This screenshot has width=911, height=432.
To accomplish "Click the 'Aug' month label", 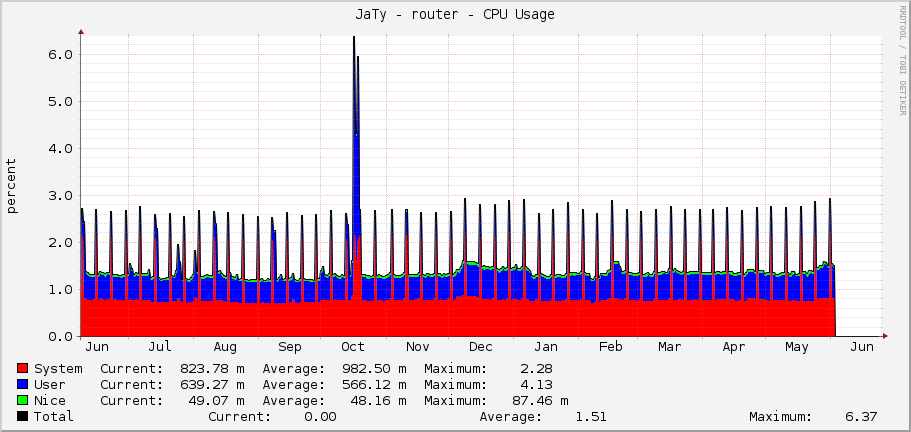I will pos(225,347).
